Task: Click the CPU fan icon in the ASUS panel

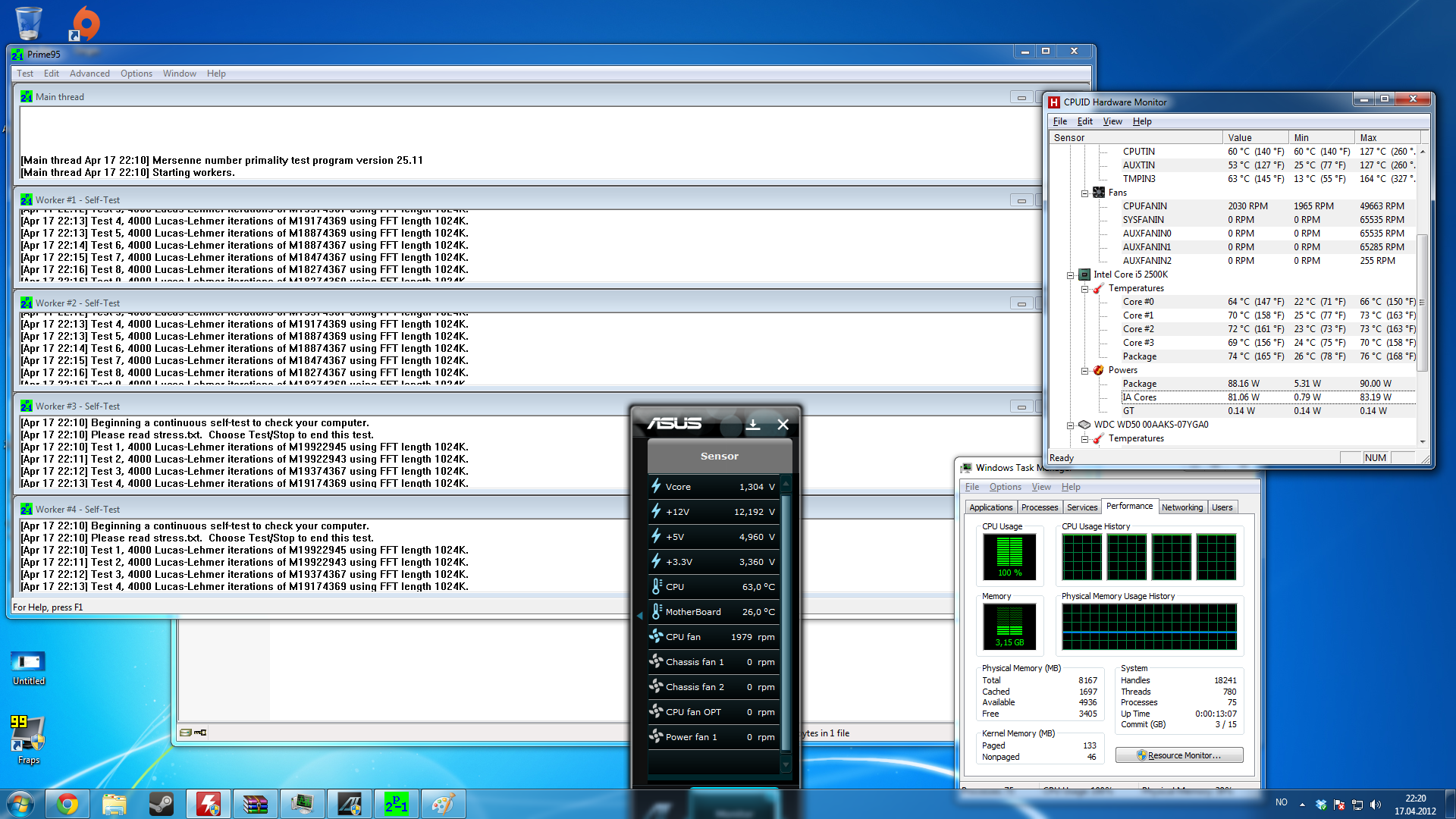Action: coord(657,636)
